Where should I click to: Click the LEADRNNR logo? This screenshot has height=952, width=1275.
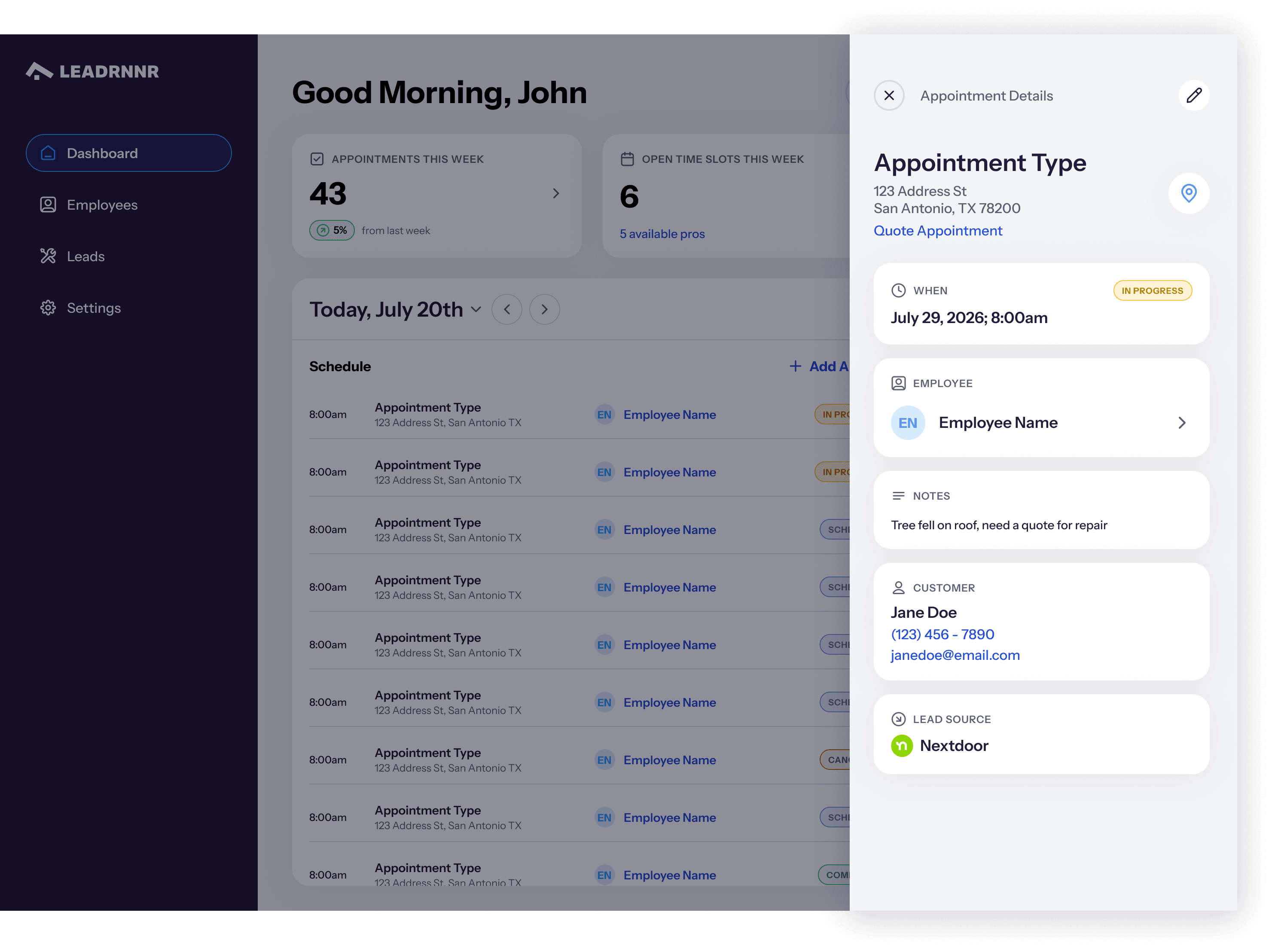point(92,71)
